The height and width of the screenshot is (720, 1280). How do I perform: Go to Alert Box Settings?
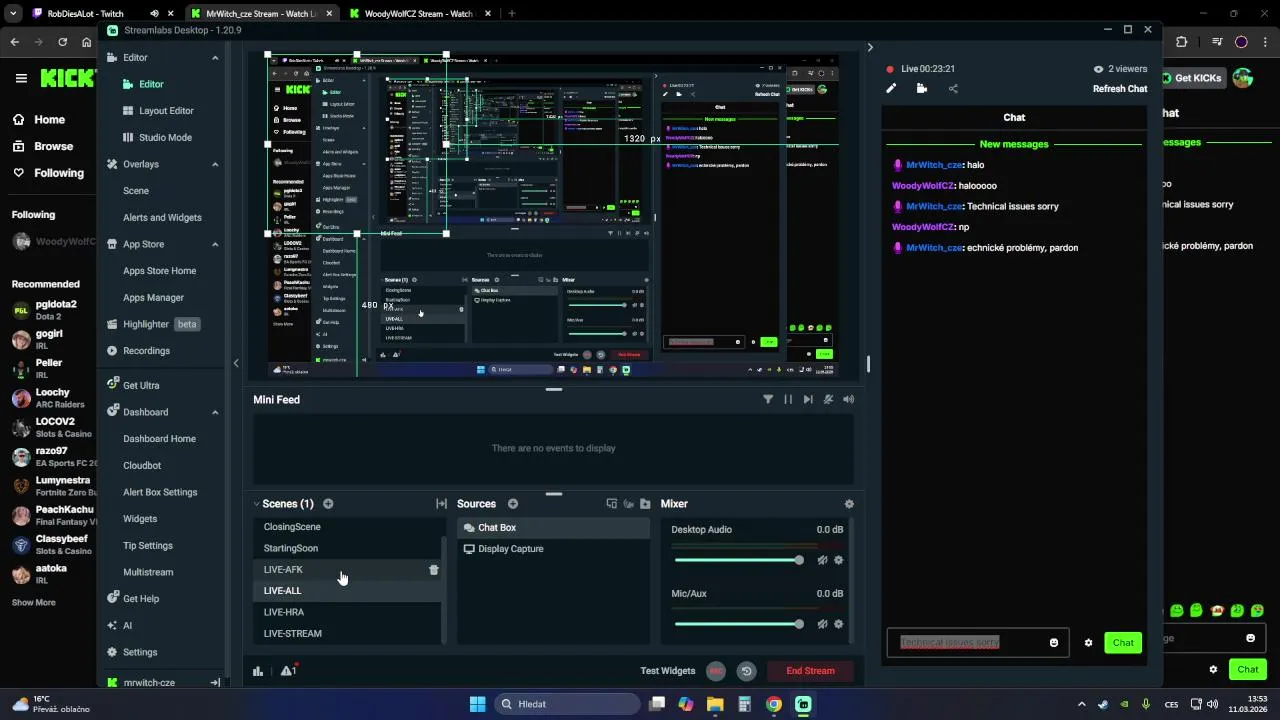(x=160, y=492)
